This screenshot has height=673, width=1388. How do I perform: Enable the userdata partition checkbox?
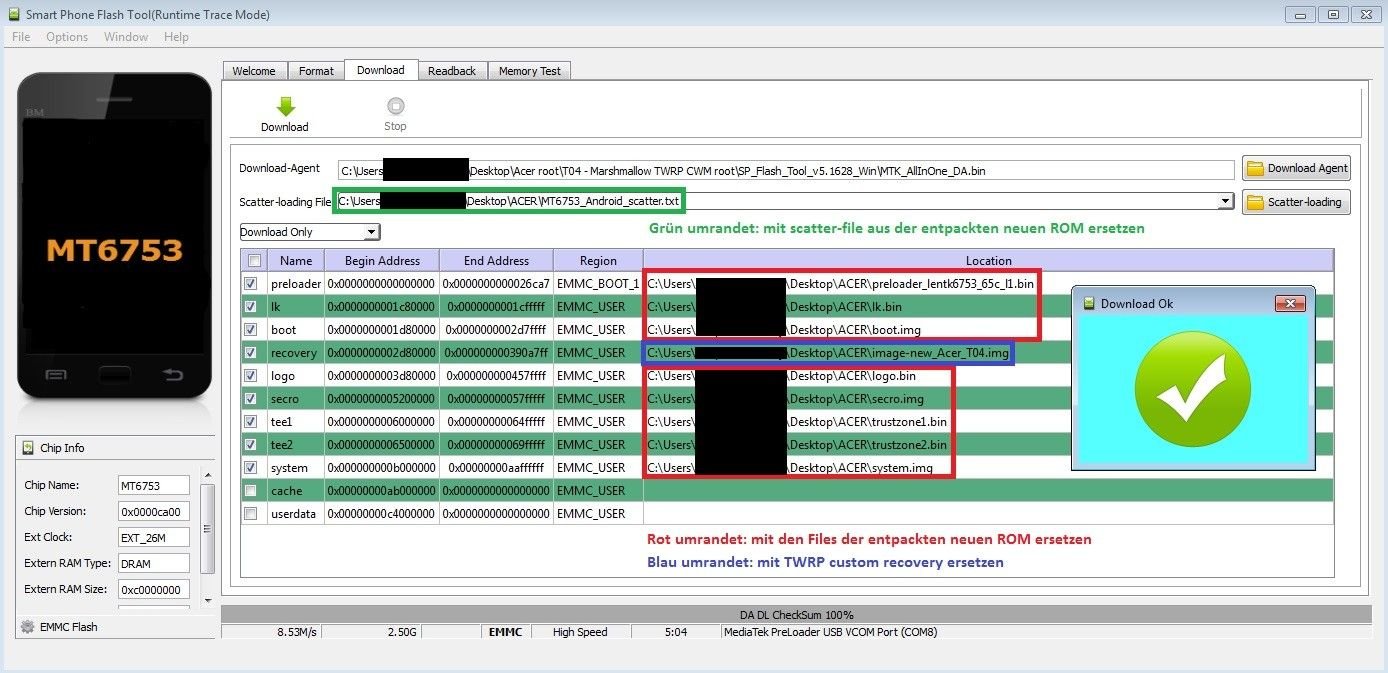click(x=250, y=514)
